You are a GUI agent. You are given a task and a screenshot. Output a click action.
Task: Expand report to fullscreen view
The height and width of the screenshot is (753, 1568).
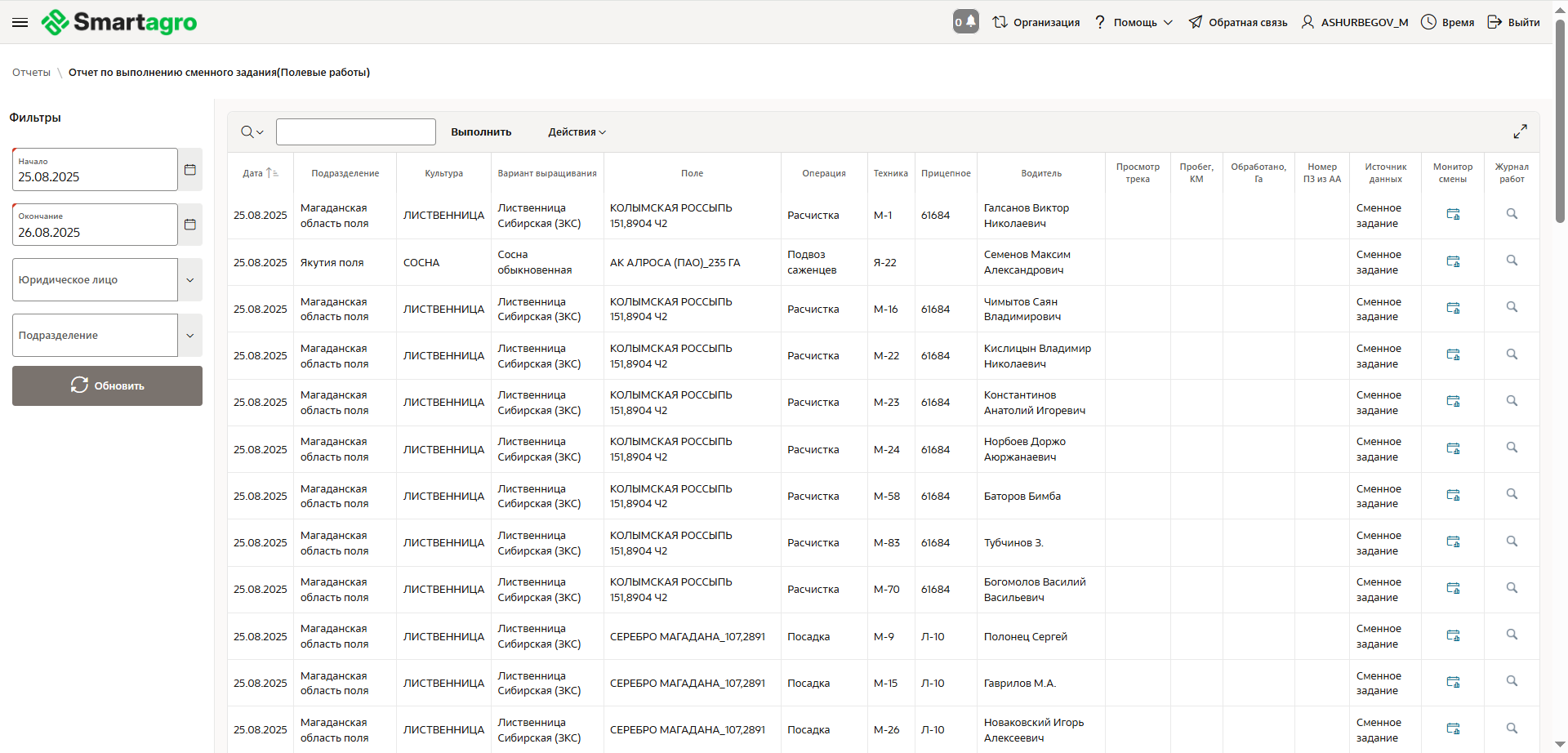(x=1520, y=131)
